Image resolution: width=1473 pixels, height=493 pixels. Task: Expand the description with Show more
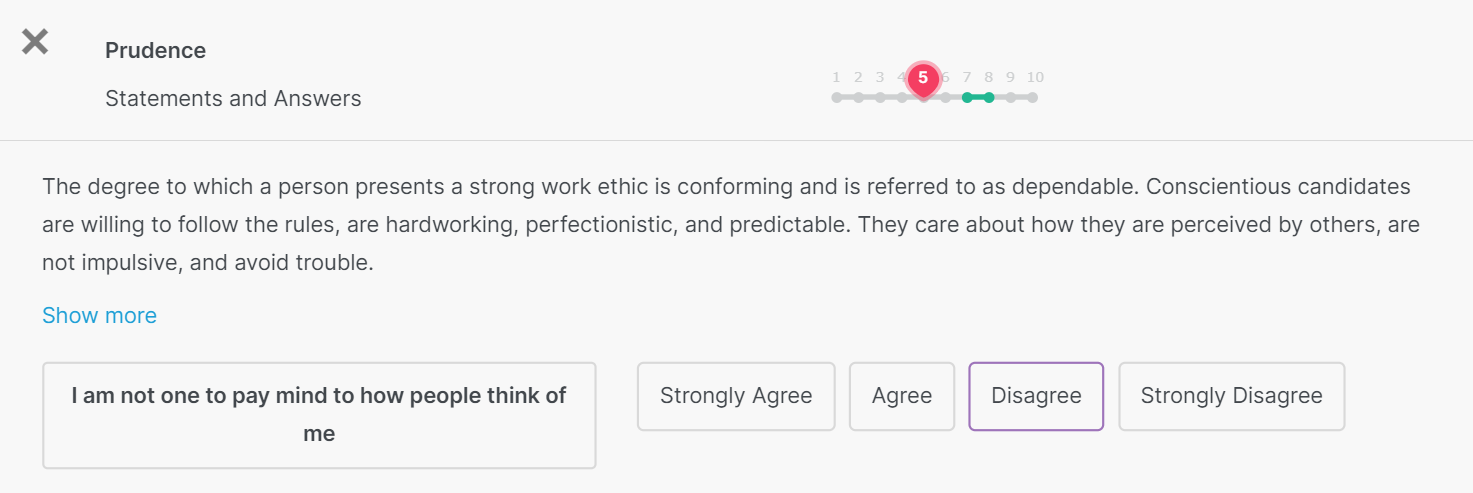pyautogui.click(x=99, y=316)
